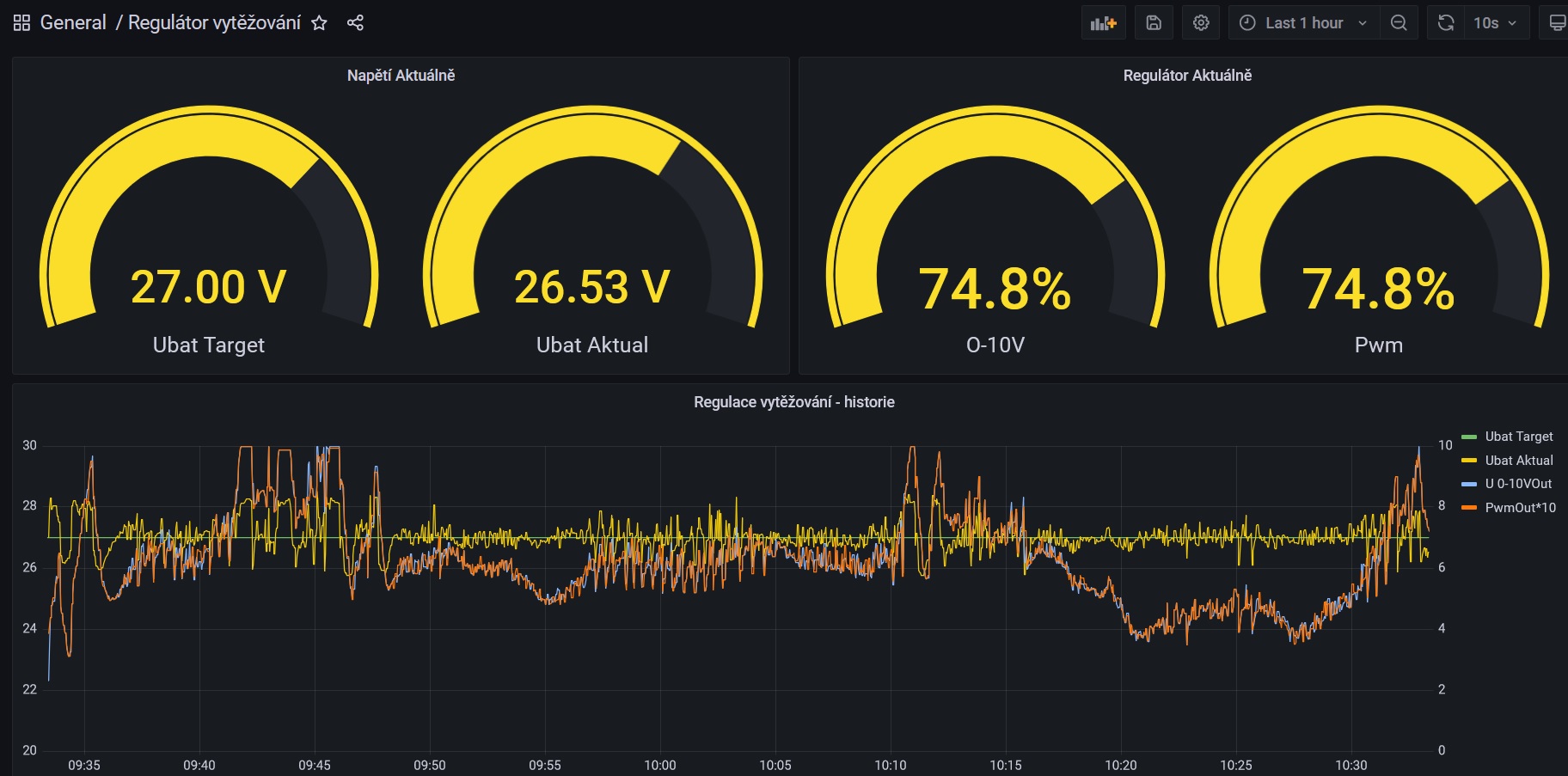Toggle U 0-10VOut series in the legend
1568x776 pixels.
tap(1519, 484)
